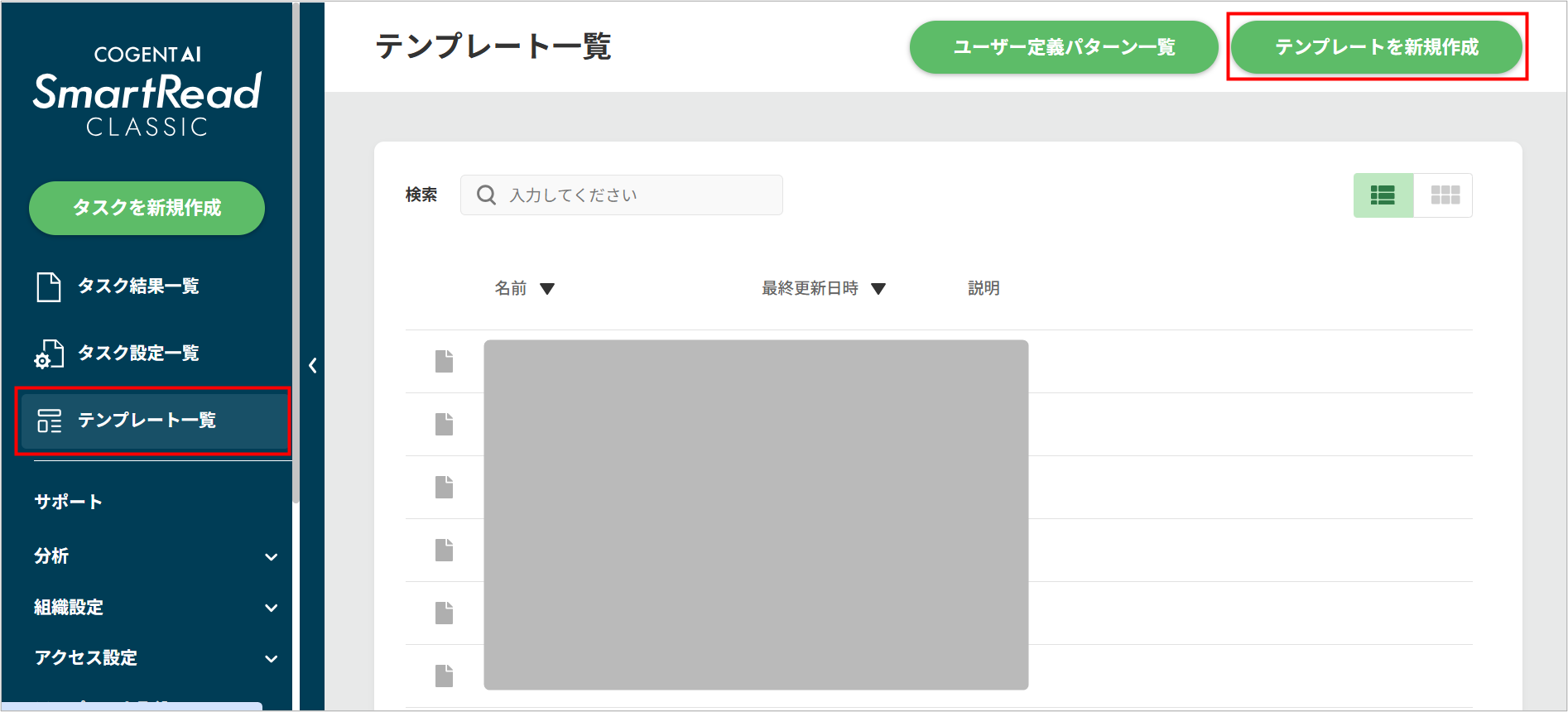Screen dimensions: 1568x712
Task: Expand the アクセス設定 section chevron
Action: click(x=271, y=659)
